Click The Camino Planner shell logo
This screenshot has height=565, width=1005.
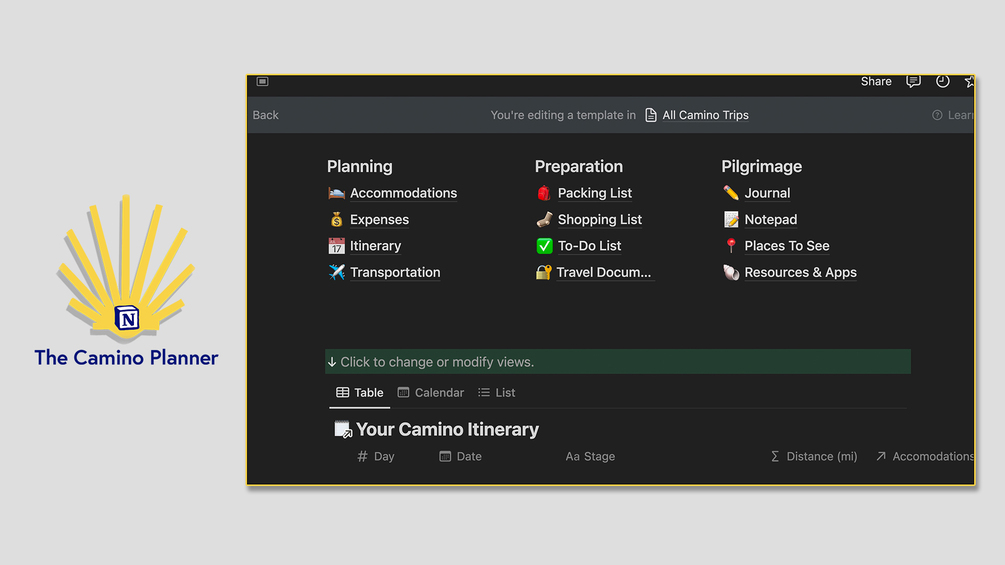126,266
